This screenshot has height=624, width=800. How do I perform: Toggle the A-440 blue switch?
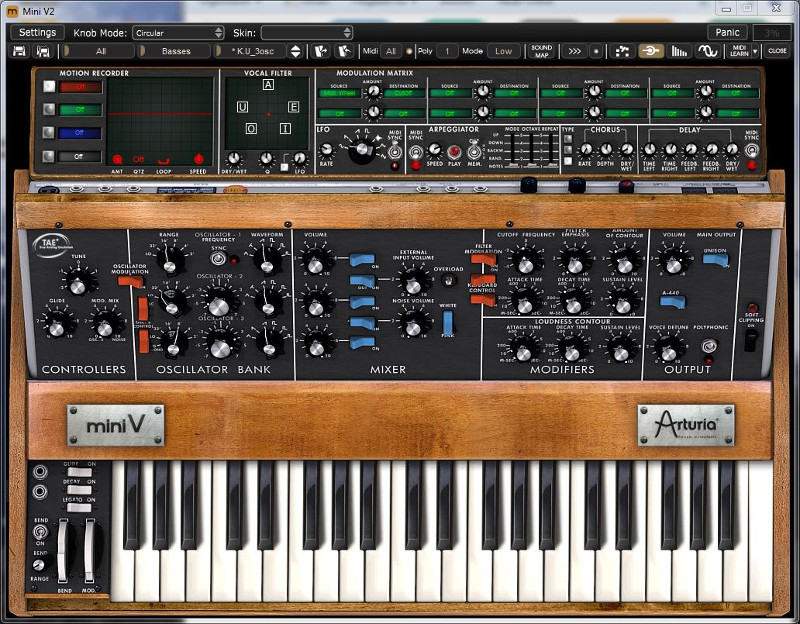[x=672, y=302]
